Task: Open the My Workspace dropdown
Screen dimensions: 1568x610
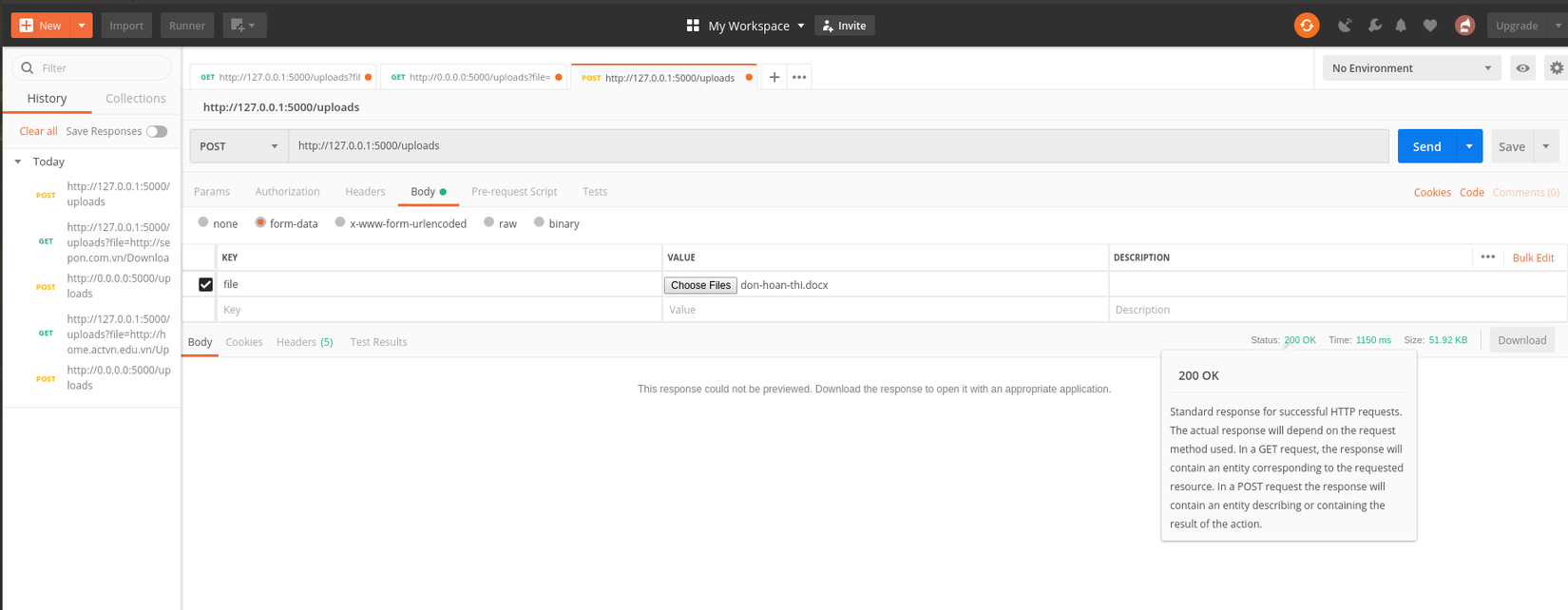Action: click(757, 26)
